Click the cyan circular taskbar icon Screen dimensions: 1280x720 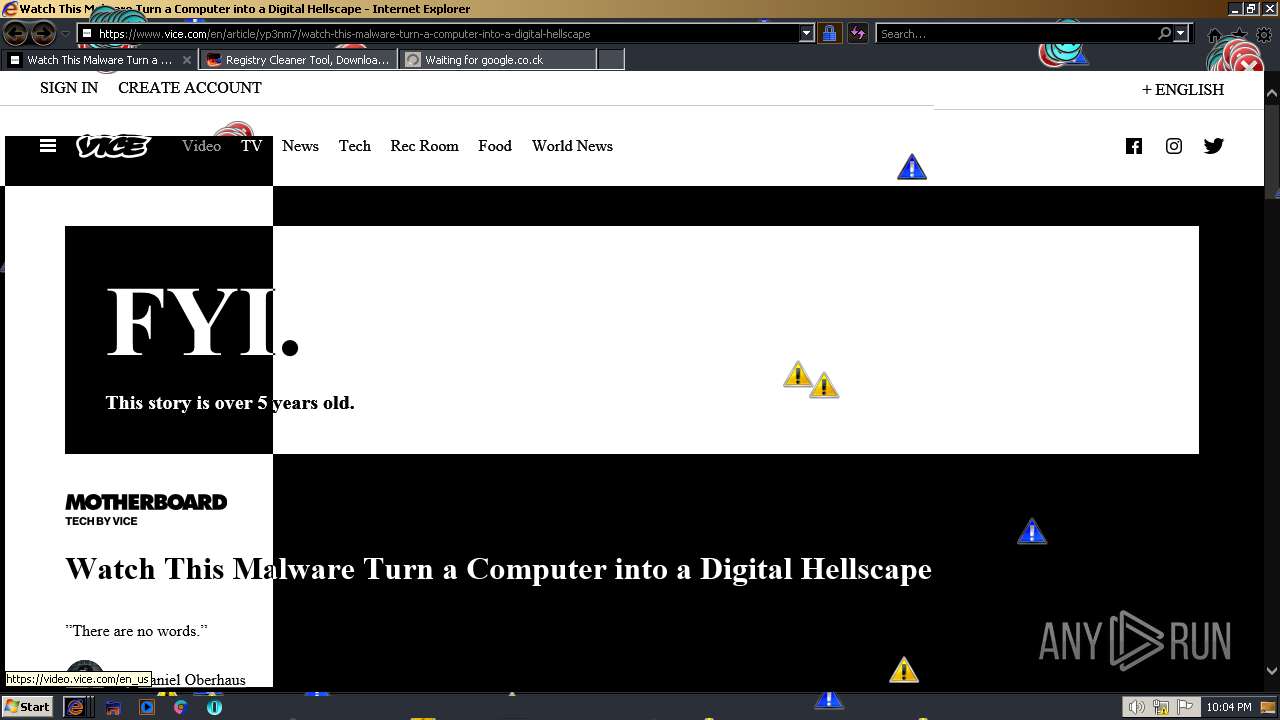[x=214, y=707]
